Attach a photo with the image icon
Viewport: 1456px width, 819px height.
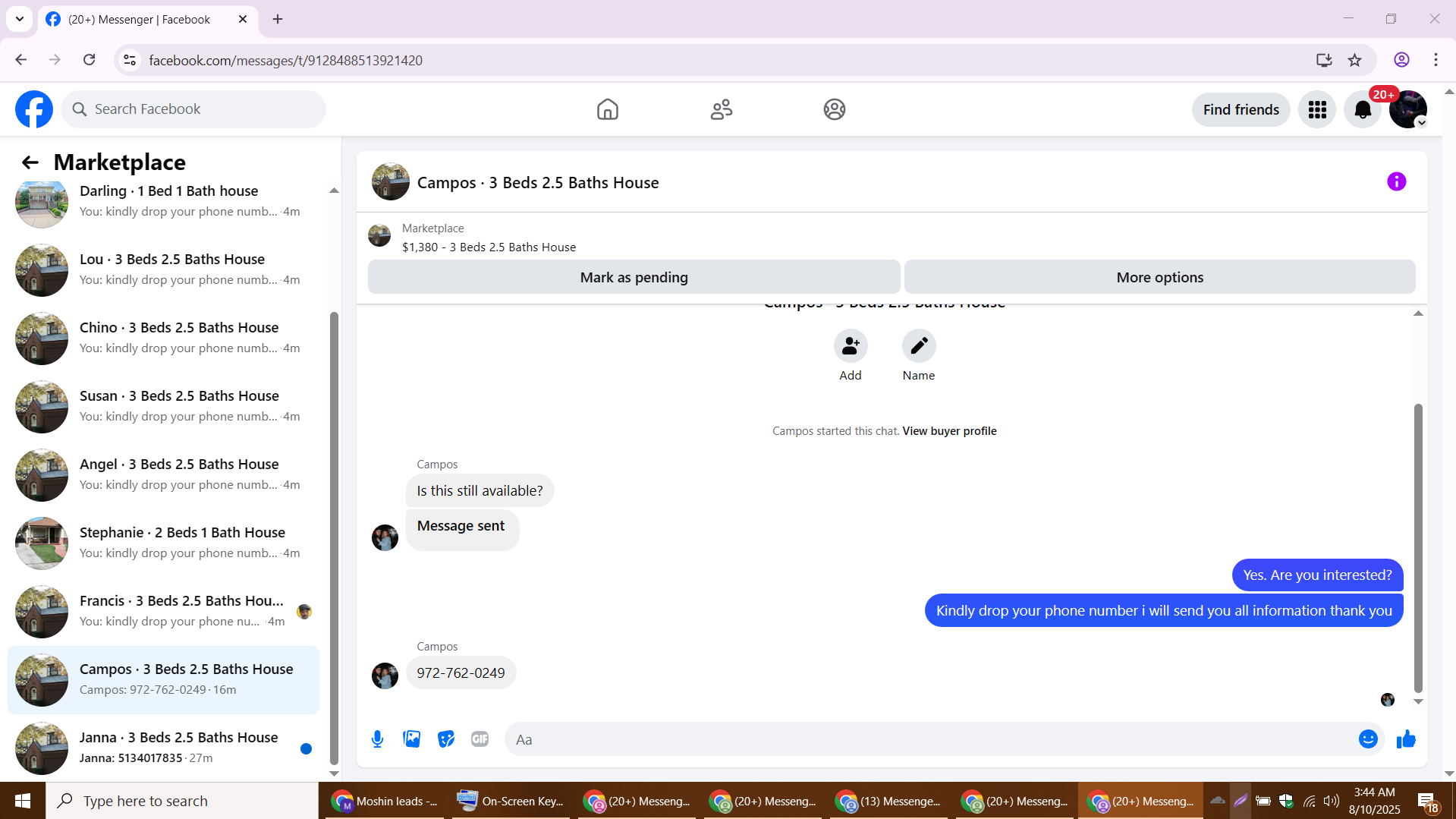(412, 739)
